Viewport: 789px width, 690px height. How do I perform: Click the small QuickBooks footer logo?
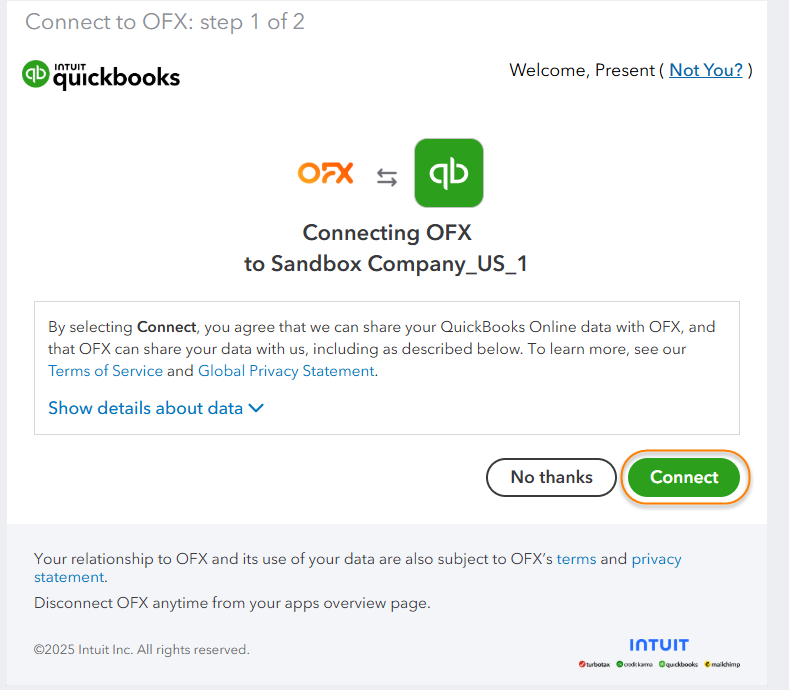point(679,664)
